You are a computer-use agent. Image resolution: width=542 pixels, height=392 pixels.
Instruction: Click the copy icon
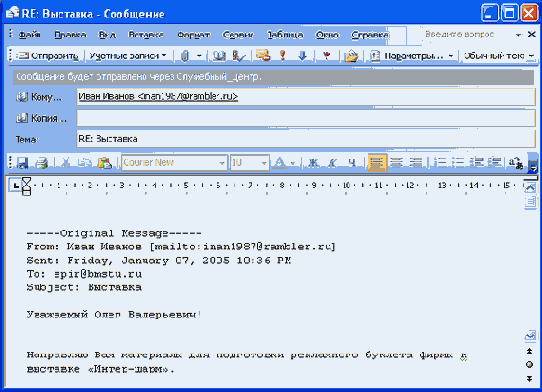coord(84,162)
